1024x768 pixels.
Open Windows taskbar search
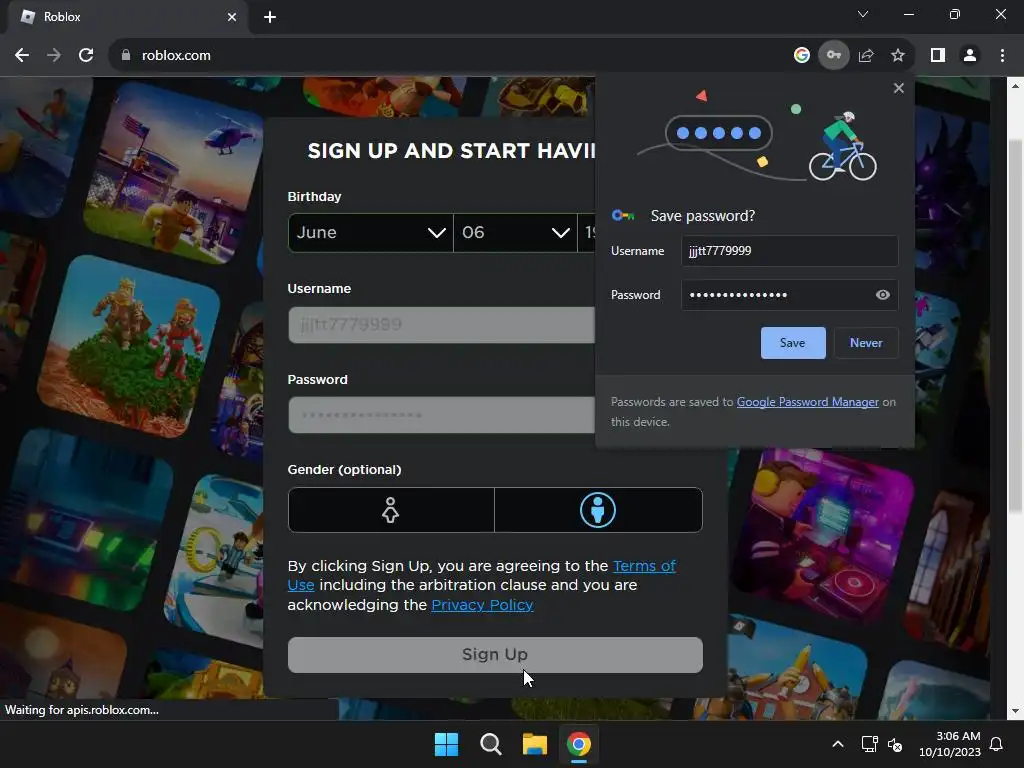[490, 744]
